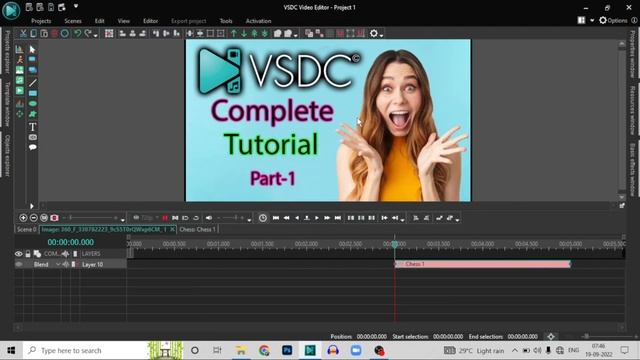Click the blue circle toolbar icon
Screen dimensions: 640x360
64,33
